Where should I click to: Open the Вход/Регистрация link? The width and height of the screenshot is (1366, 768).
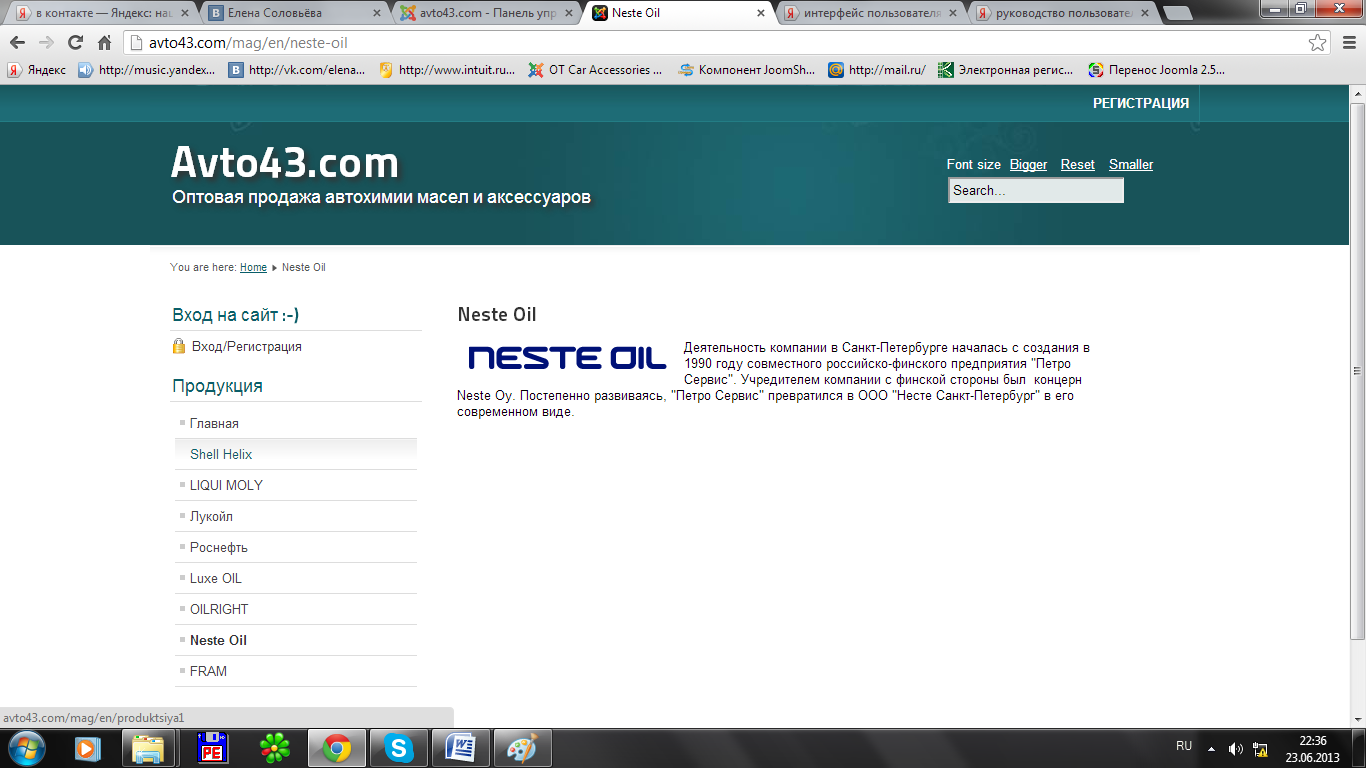[246, 346]
